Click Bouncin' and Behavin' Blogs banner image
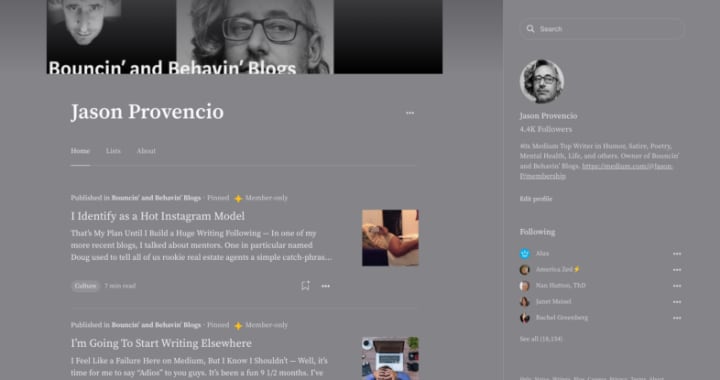This screenshot has height=380, width=720. coord(245,37)
